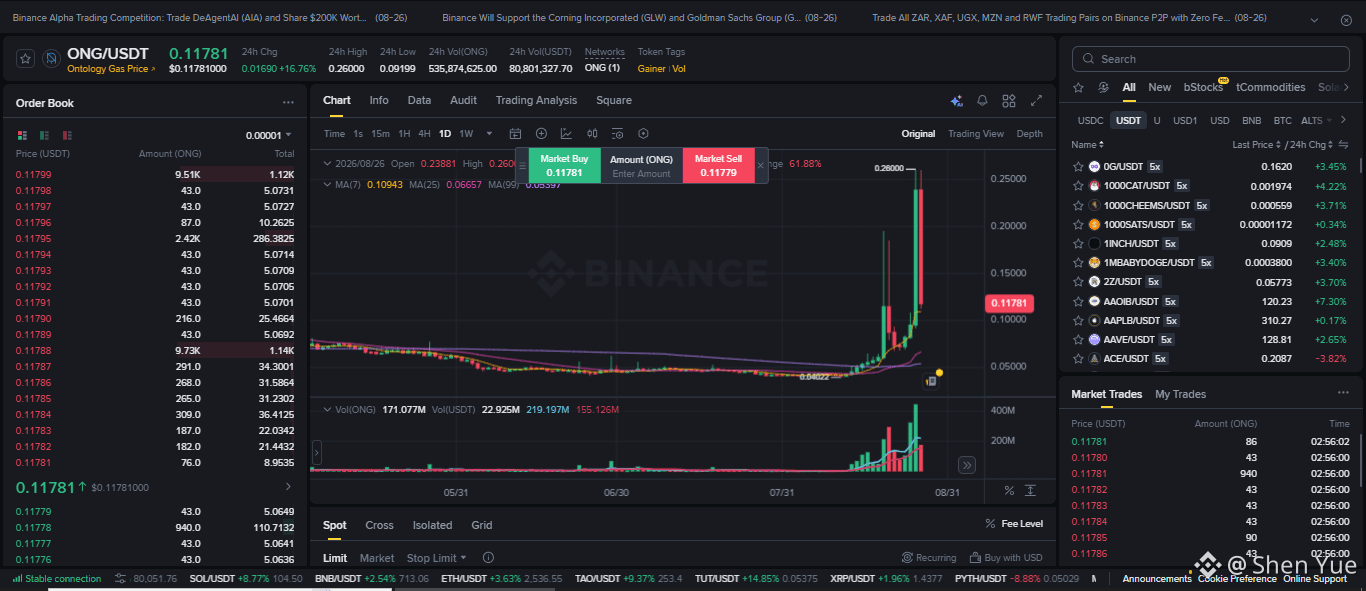Click the magnifier icon in the Search box
The width and height of the screenshot is (1366, 591).
click(1088, 59)
